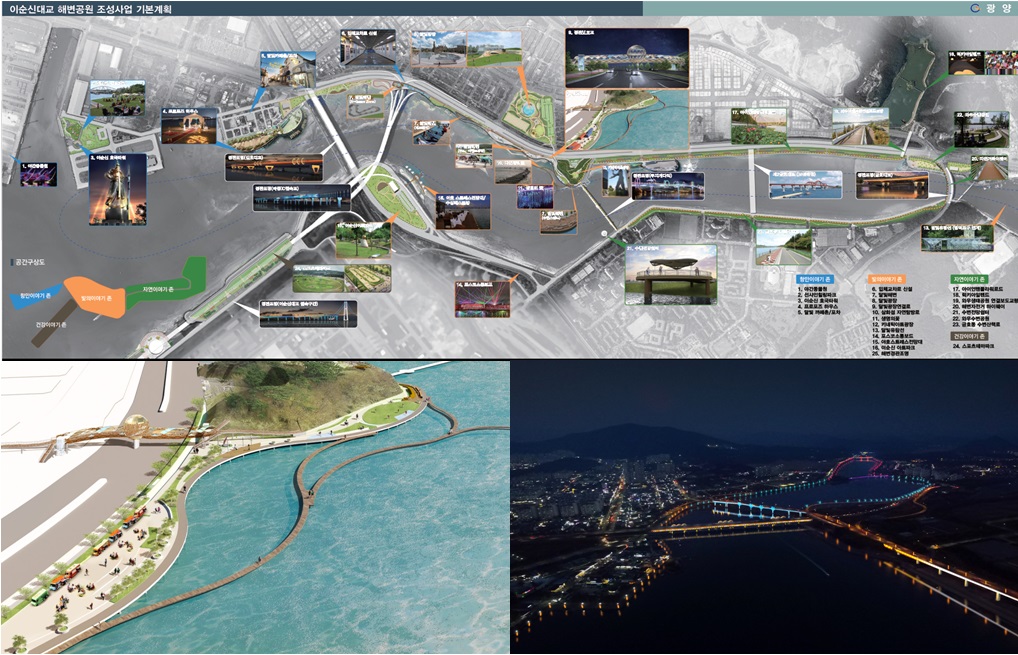Select legend entry 22. 와우수변공원
Viewport: 1018px width, 655px height.
tap(971, 319)
